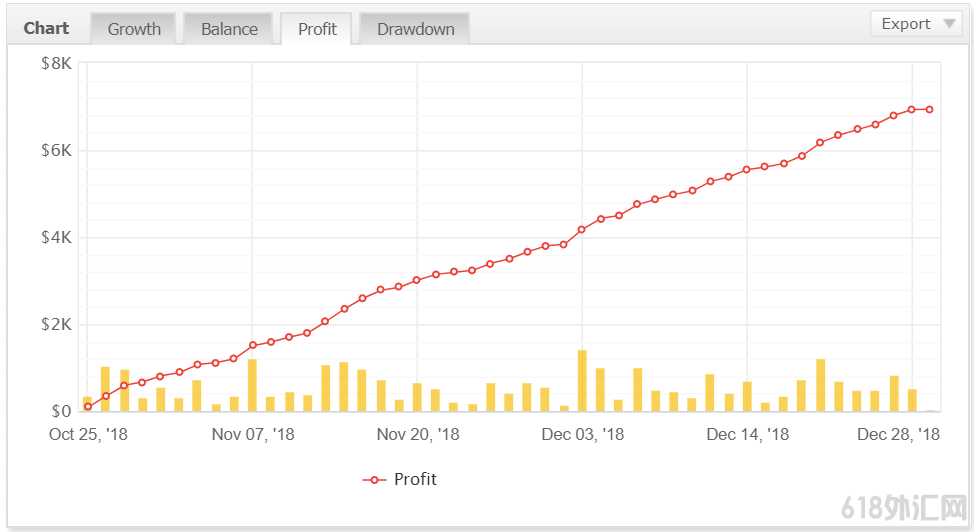Click the first profit data point on Oct 25

tap(88, 406)
